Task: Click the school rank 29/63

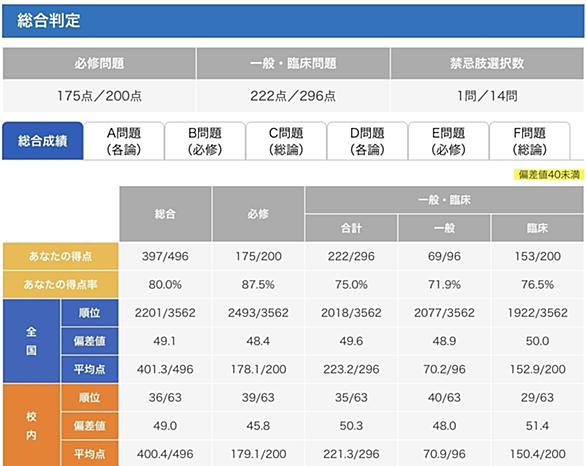Action: coord(537,398)
